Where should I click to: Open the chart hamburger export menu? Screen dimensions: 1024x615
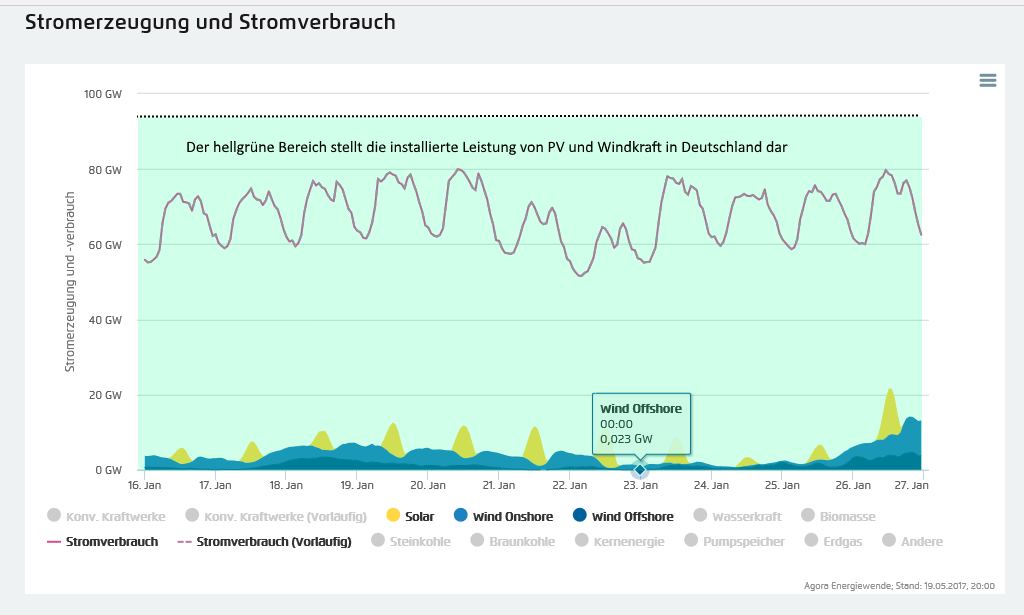pos(988,81)
